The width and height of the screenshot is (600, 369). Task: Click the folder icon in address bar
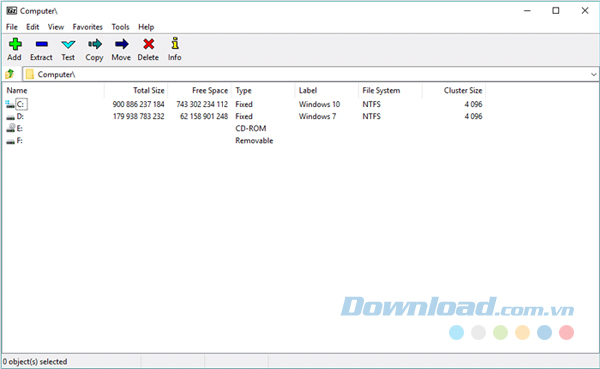[x=30, y=74]
